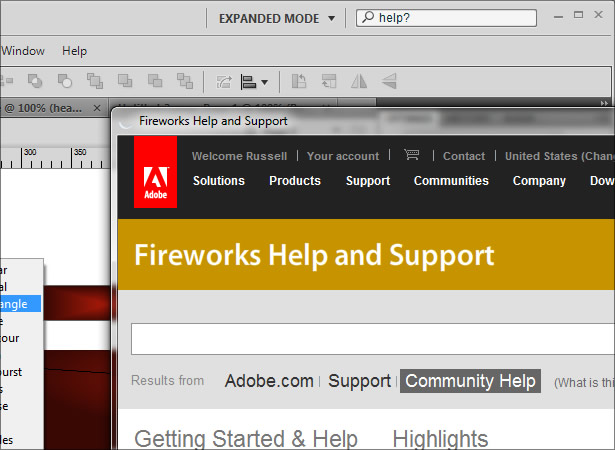Click the Highlights heading

coord(440,439)
